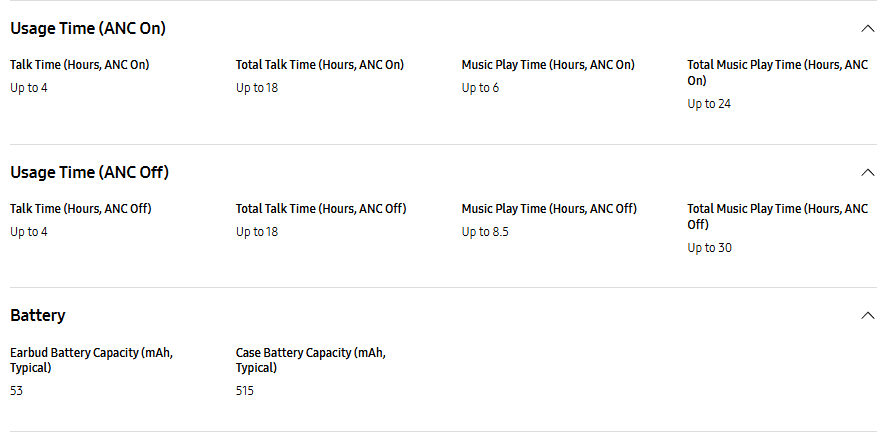Image resolution: width=877 pixels, height=432 pixels.
Task: Click the Case Battery Capacity label
Action: (310, 360)
